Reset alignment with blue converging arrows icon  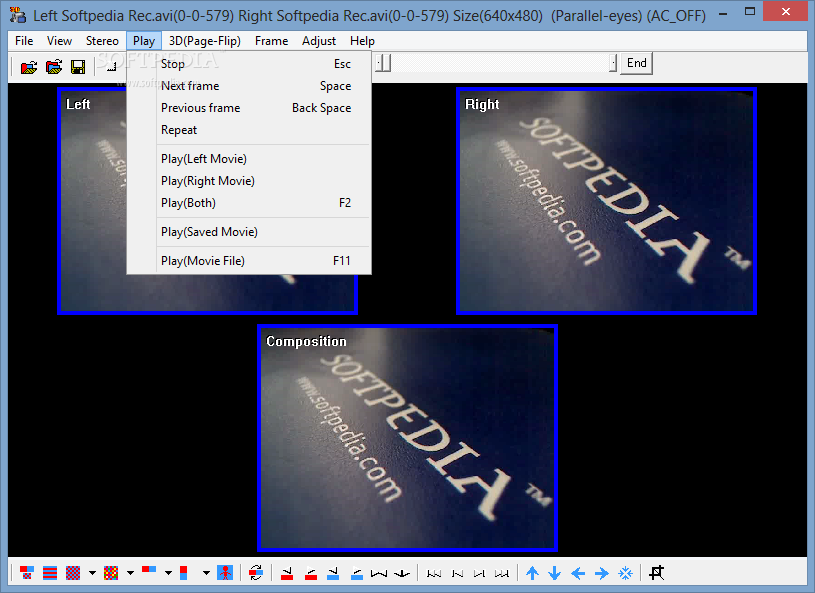tap(625, 573)
